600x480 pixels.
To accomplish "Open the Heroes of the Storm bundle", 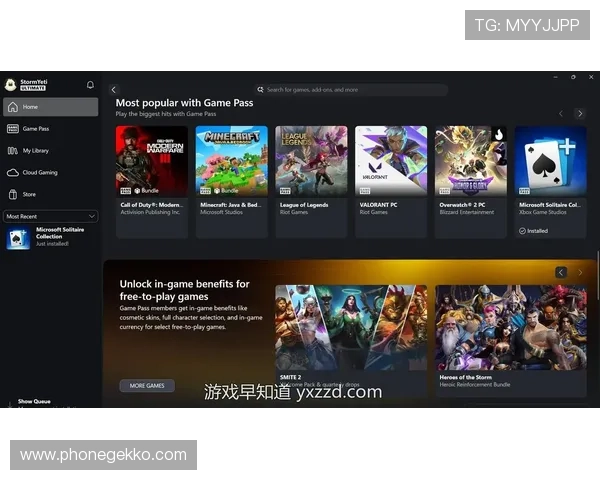I will point(511,341).
